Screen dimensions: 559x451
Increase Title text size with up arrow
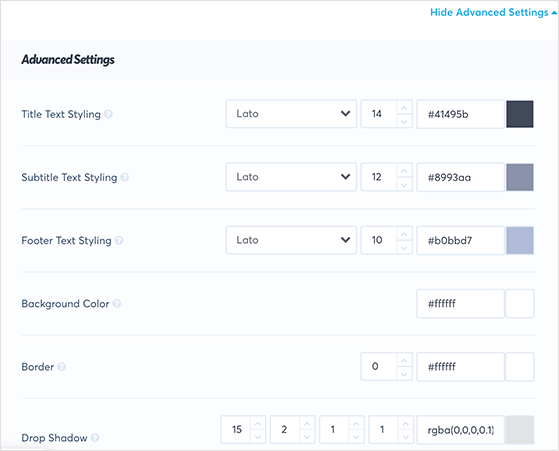pyautogui.click(x=404, y=107)
